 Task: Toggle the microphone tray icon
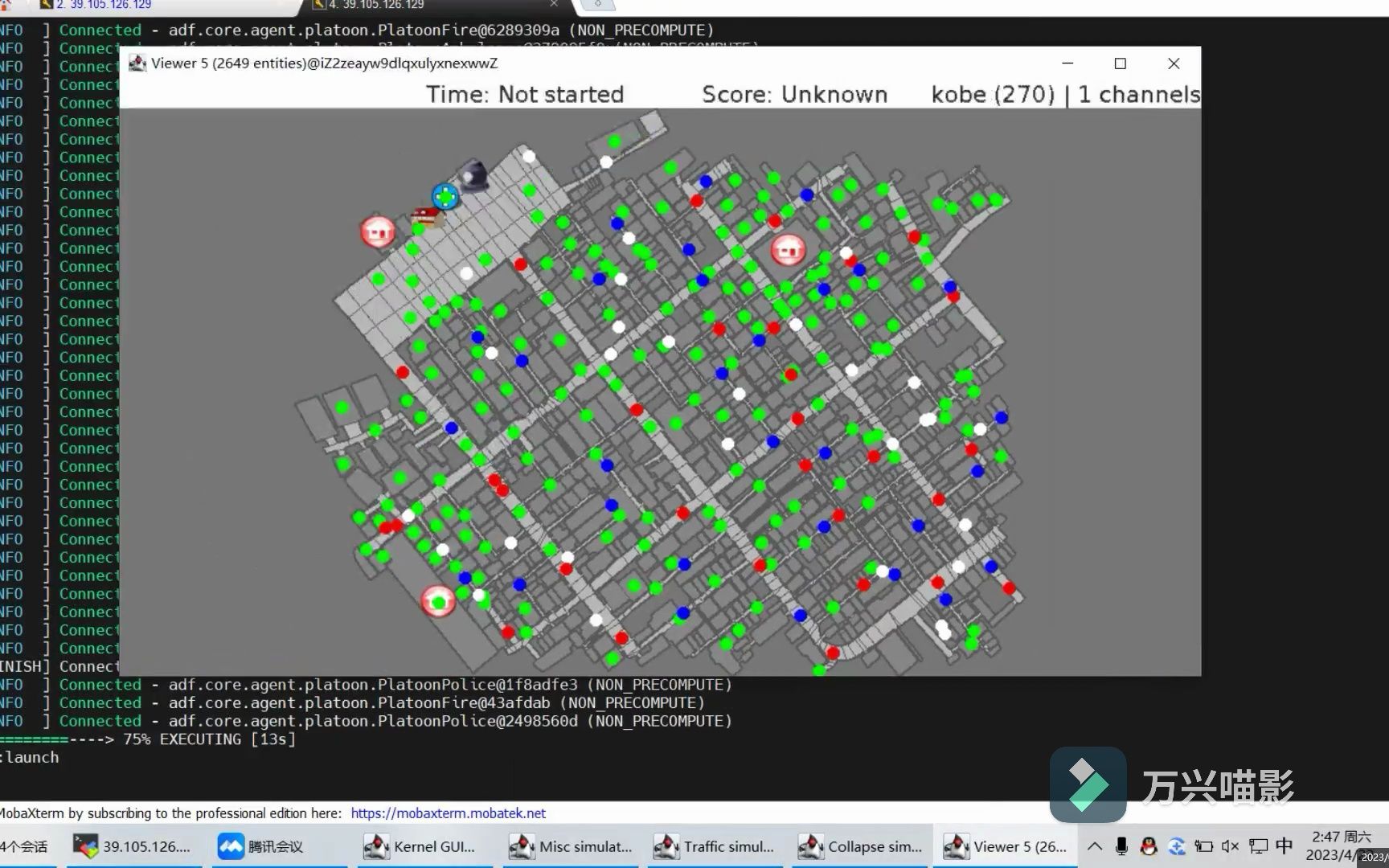1121,846
